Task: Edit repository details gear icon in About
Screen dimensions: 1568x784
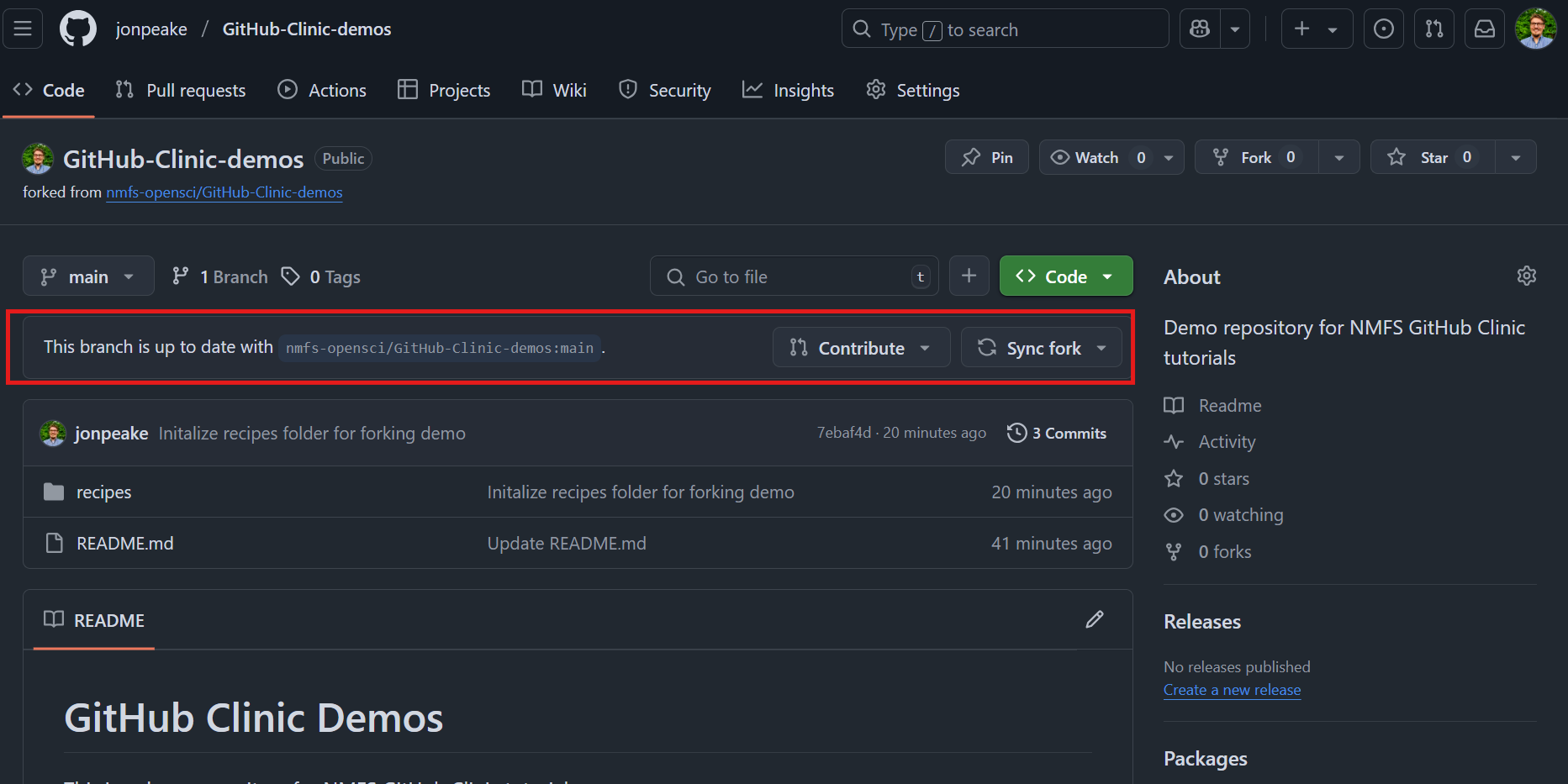Action: coord(1527,276)
